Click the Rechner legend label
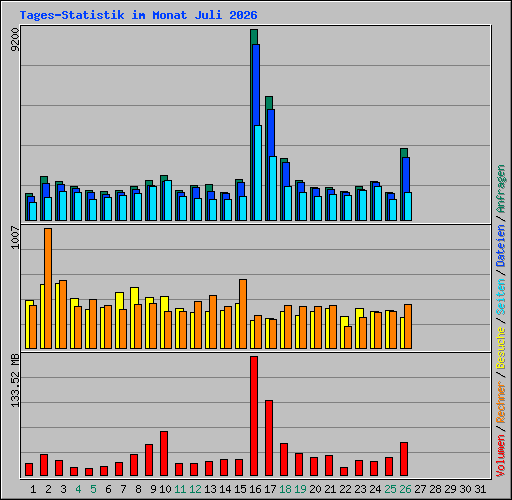Viewport: 512px width, 500px height. 501,403
